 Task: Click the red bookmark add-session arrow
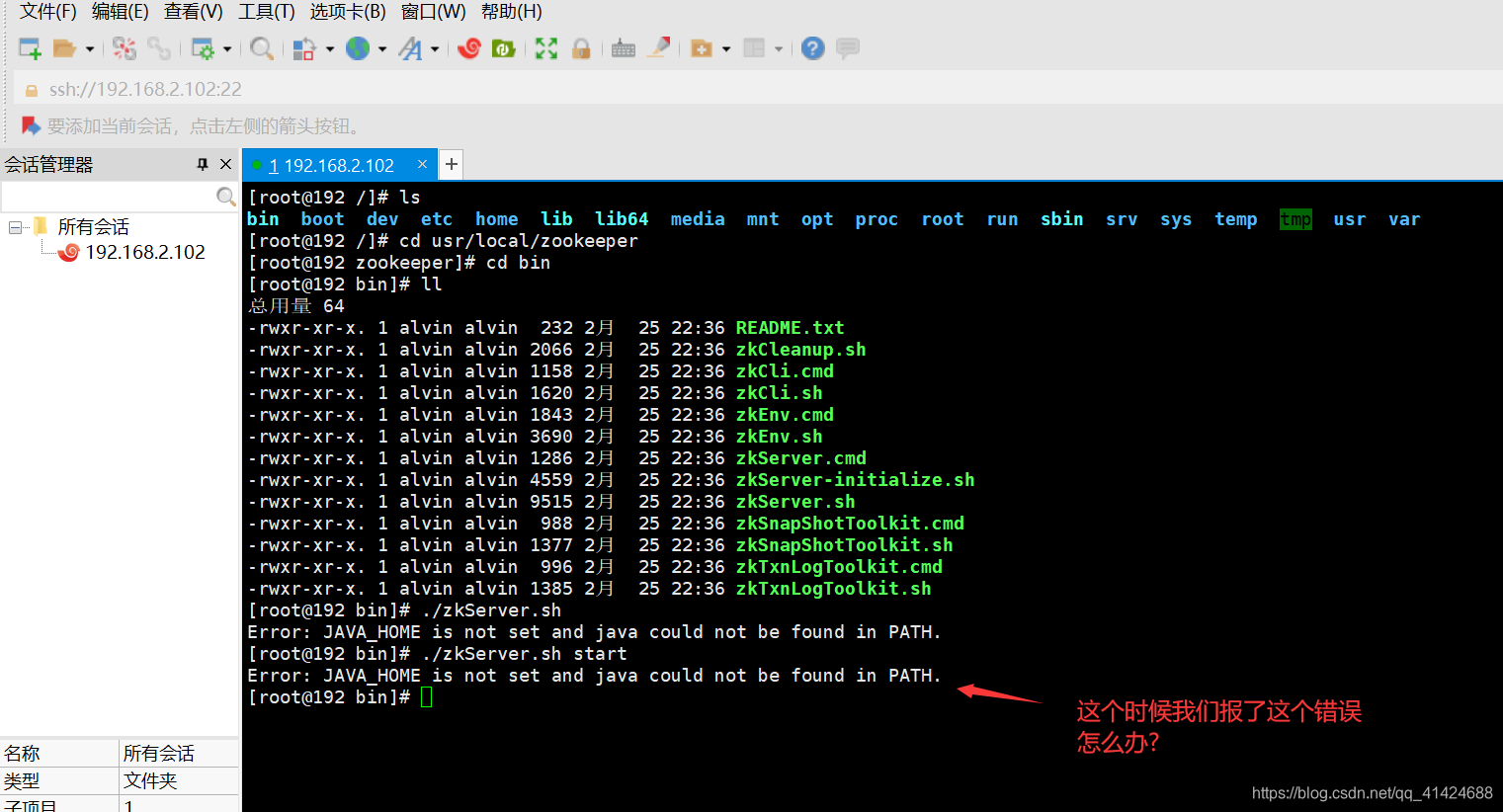(31, 126)
